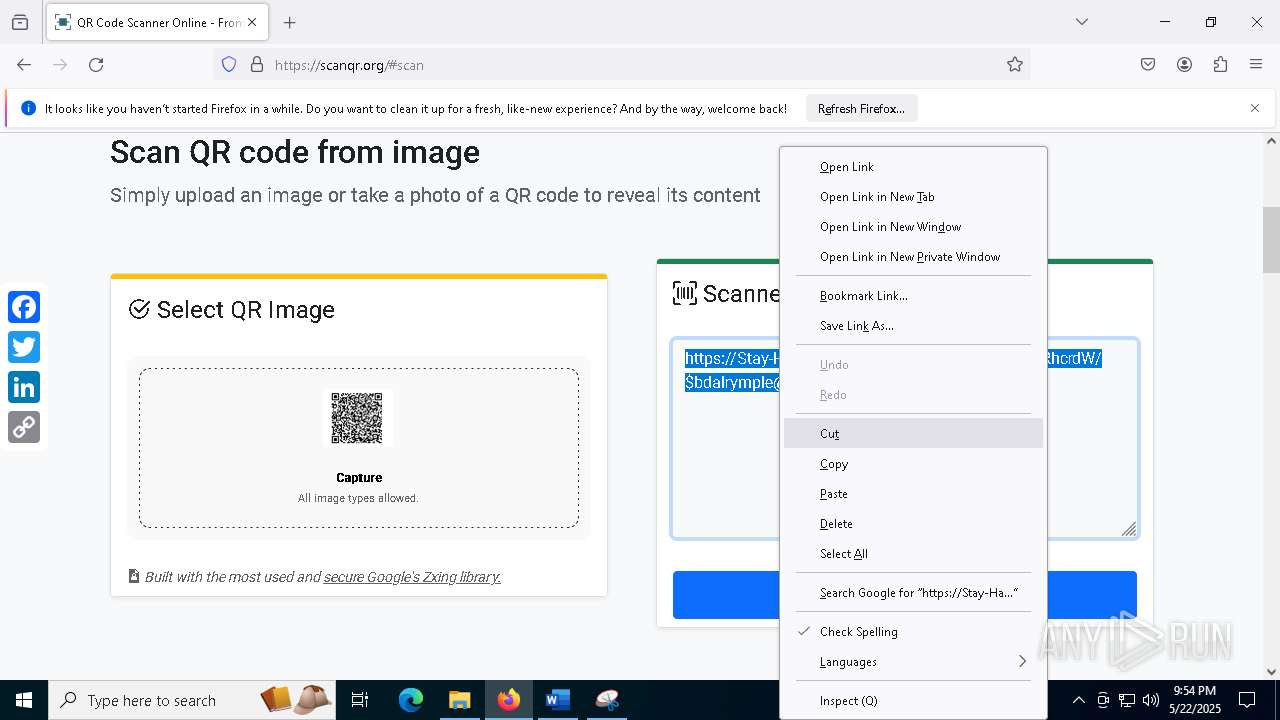This screenshot has width=1280, height=720.
Task: Select Bookmark Link menu entry
Action: 913,296
